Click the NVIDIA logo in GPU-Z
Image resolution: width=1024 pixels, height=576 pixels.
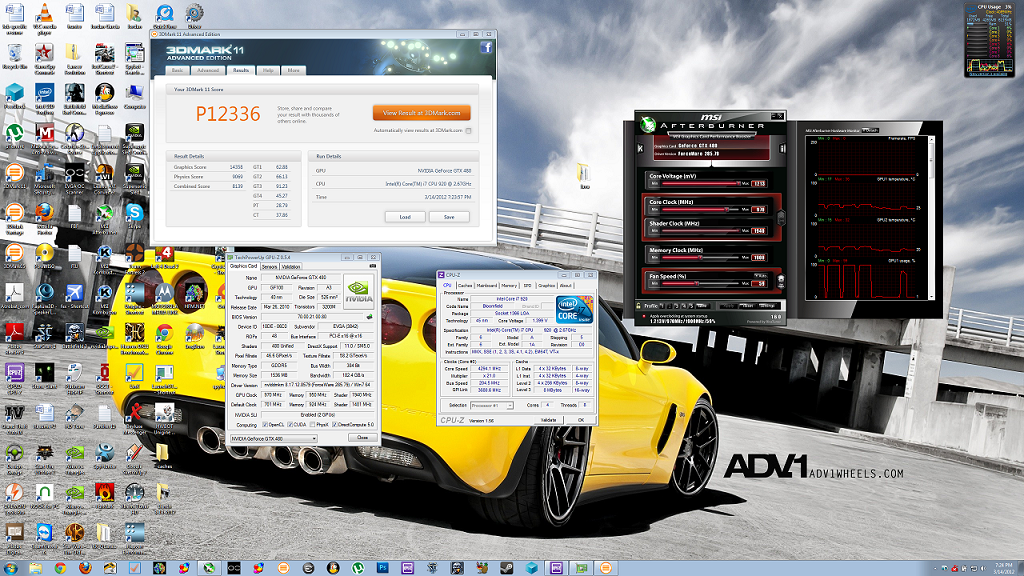click(x=359, y=291)
